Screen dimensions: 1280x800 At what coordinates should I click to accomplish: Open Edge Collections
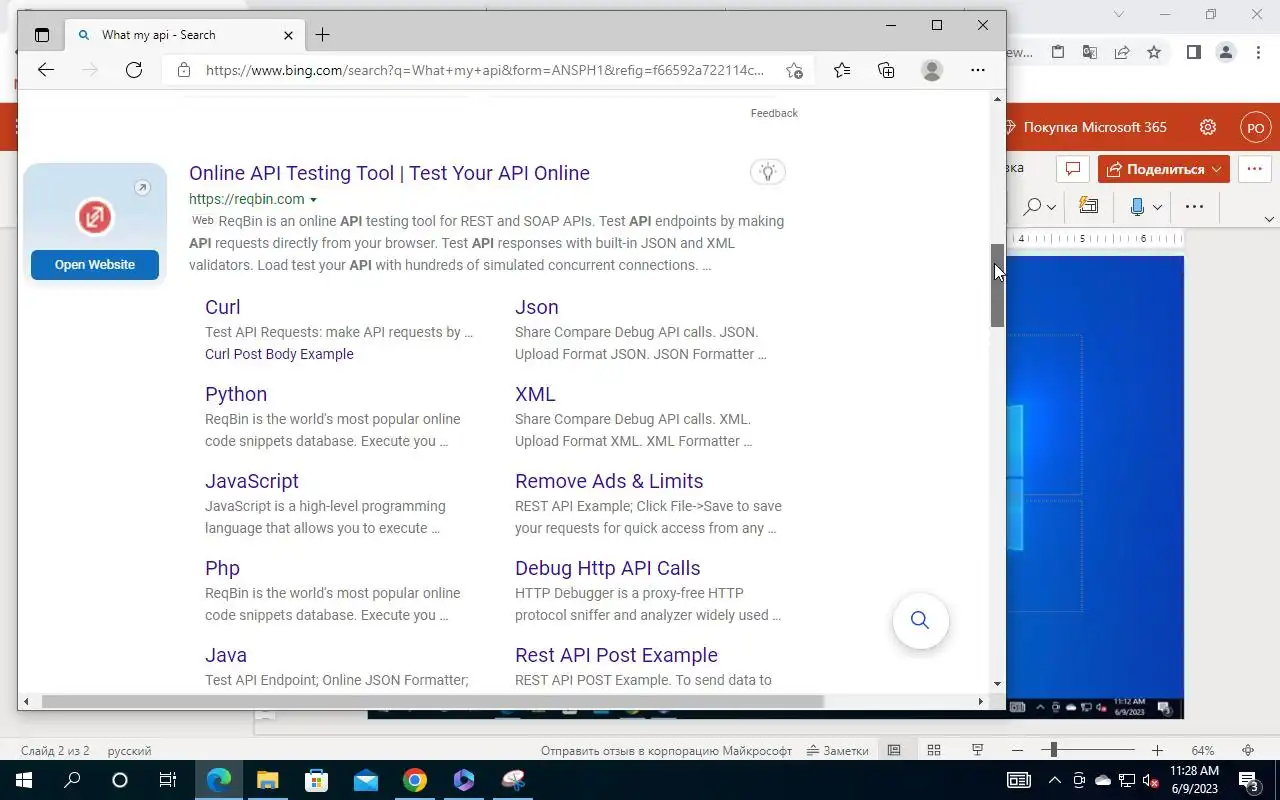(886, 70)
